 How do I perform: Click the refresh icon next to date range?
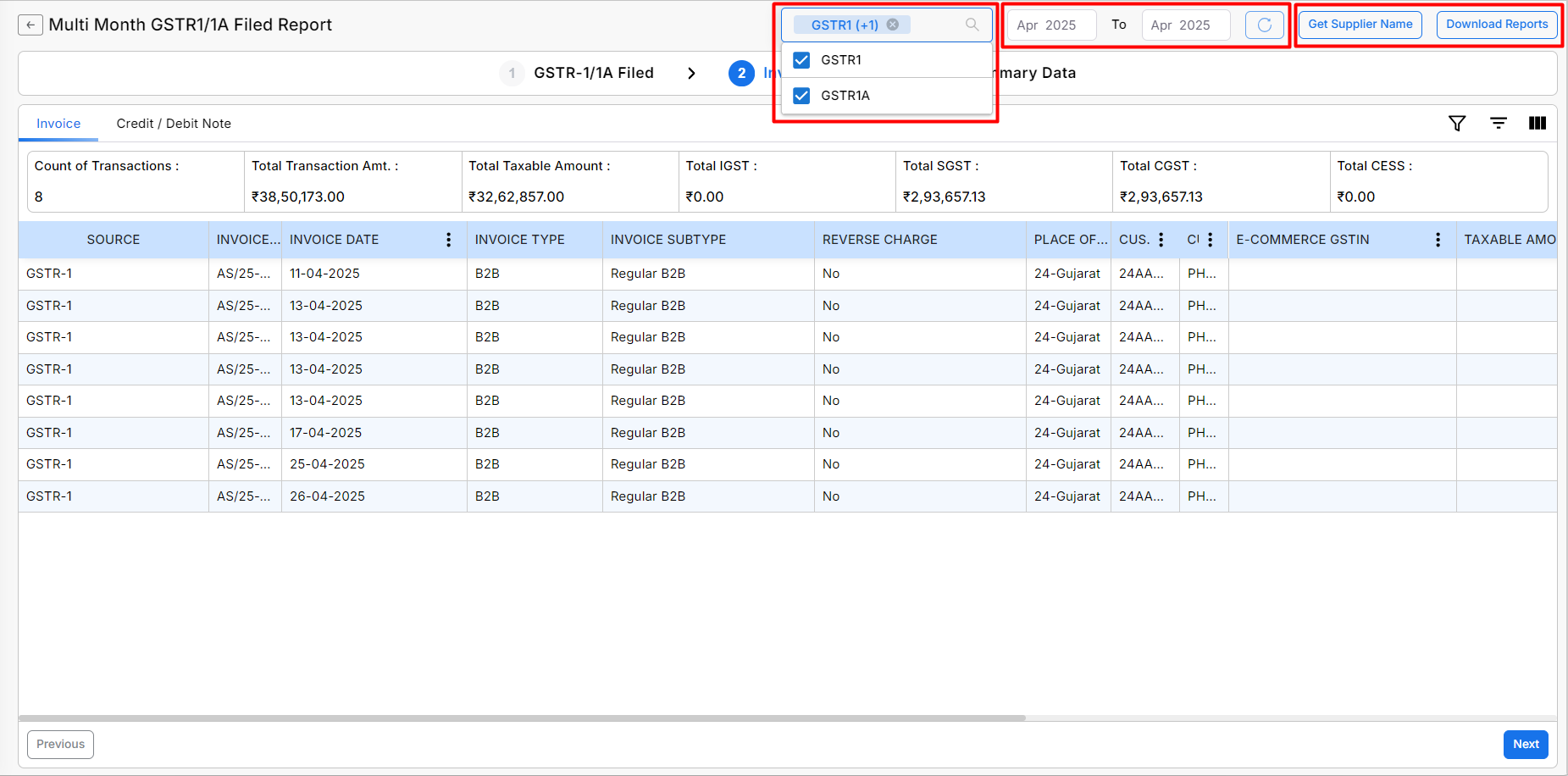tap(1264, 25)
